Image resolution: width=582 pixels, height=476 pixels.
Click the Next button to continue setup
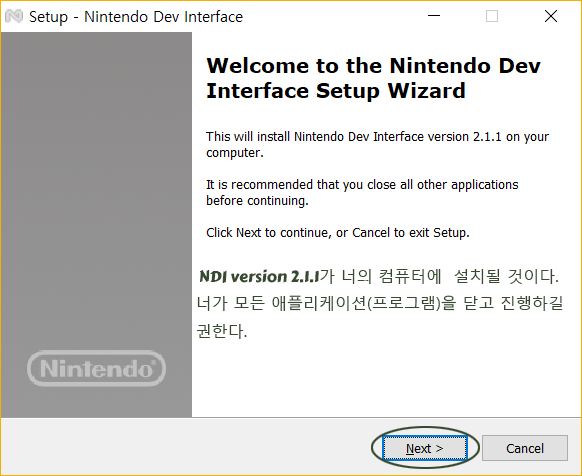pyautogui.click(x=425, y=448)
